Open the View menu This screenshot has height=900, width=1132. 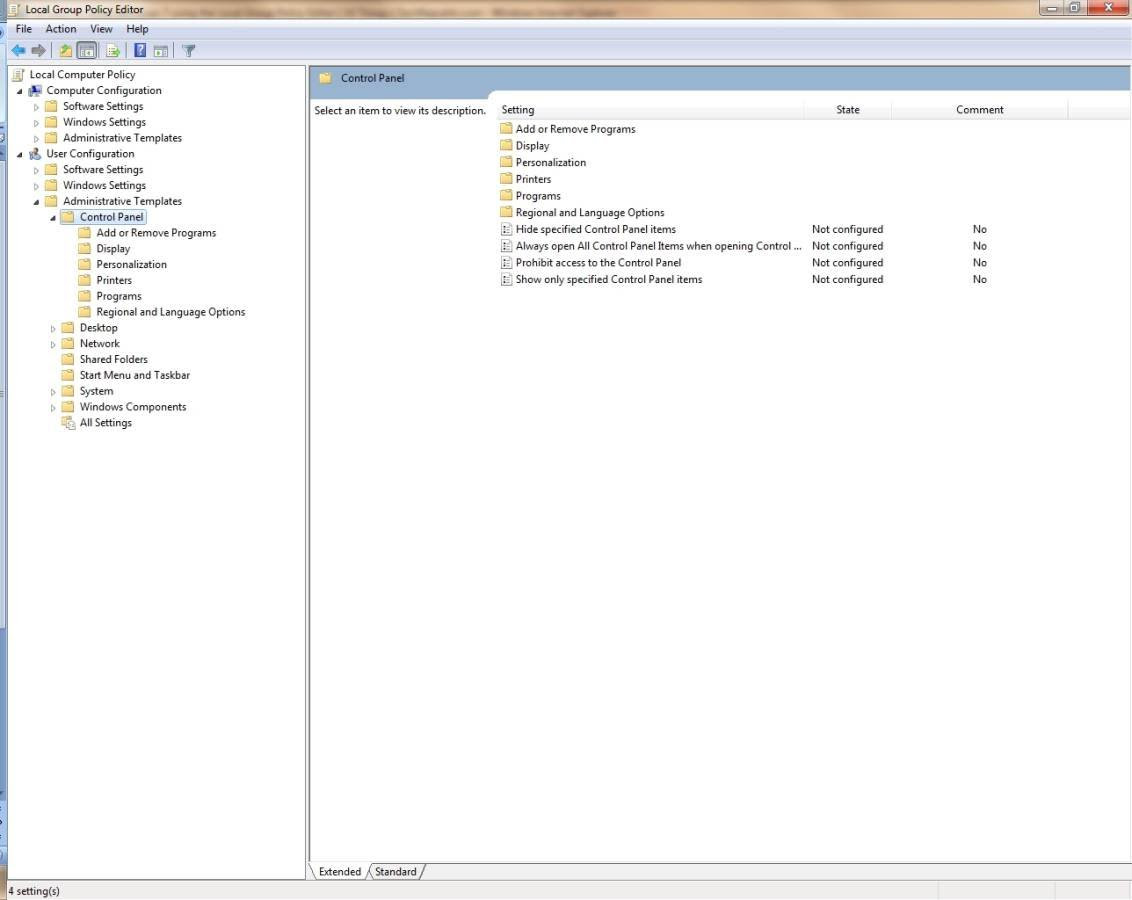point(101,29)
